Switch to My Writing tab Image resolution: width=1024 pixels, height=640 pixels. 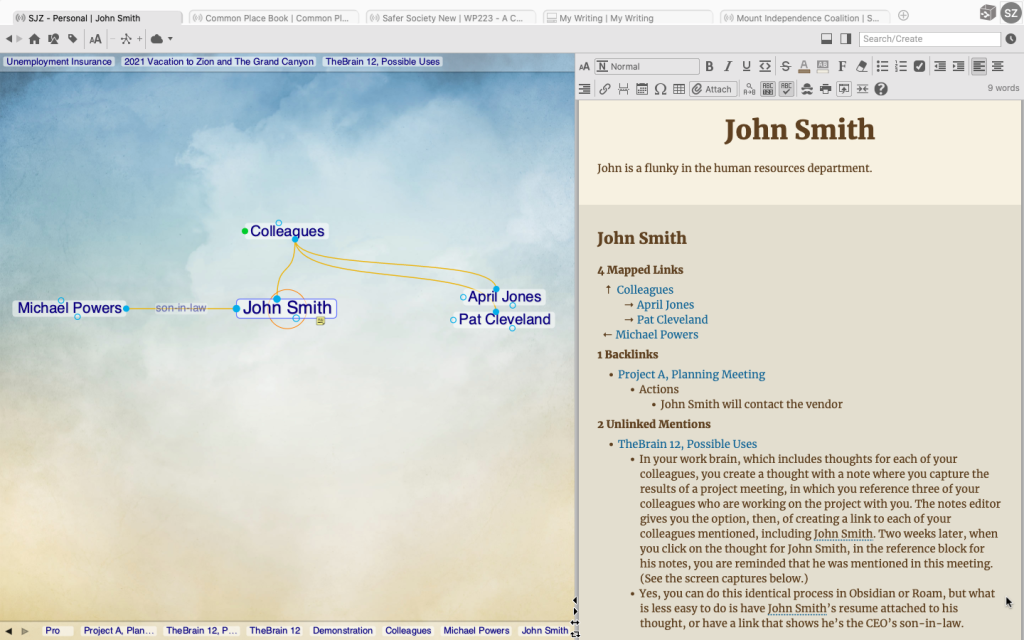(x=628, y=18)
